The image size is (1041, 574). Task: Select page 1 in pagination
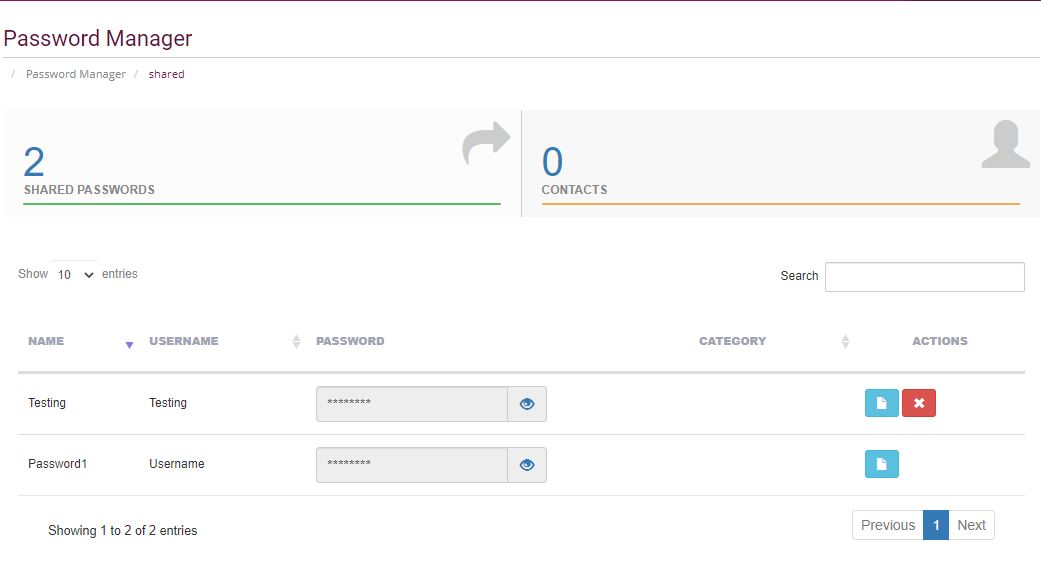pyautogui.click(x=936, y=525)
